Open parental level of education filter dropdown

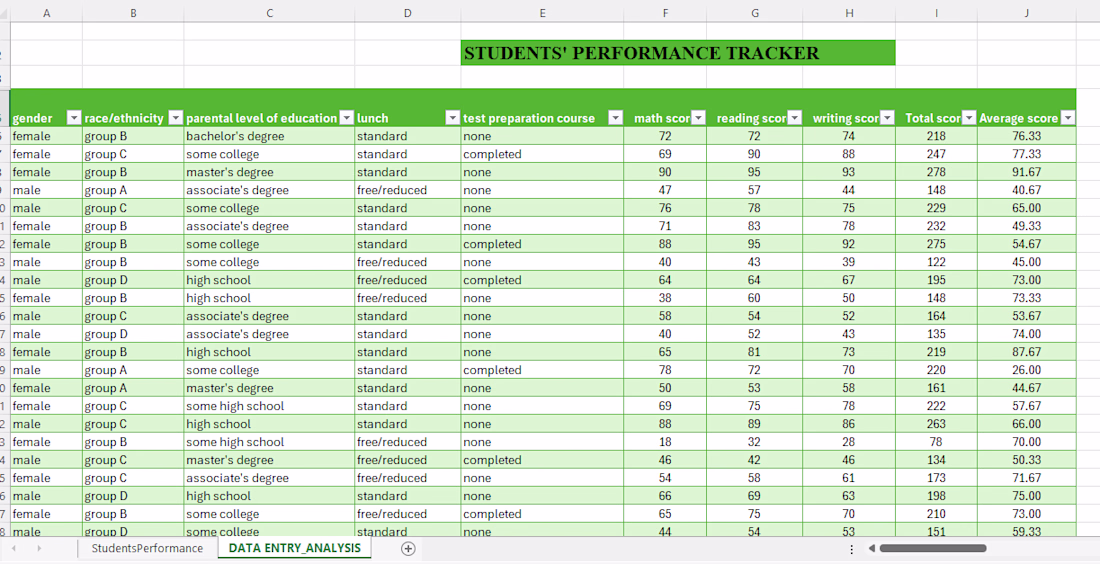click(347, 118)
